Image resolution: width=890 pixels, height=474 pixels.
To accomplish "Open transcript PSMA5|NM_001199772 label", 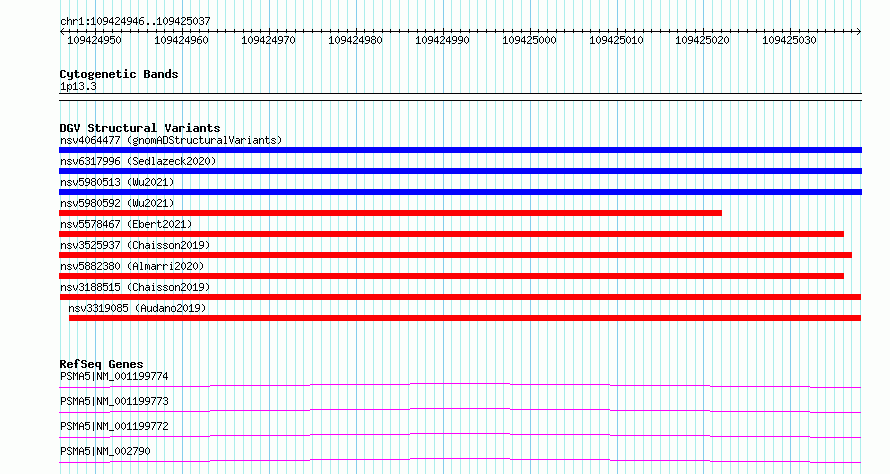I will 114,426.
